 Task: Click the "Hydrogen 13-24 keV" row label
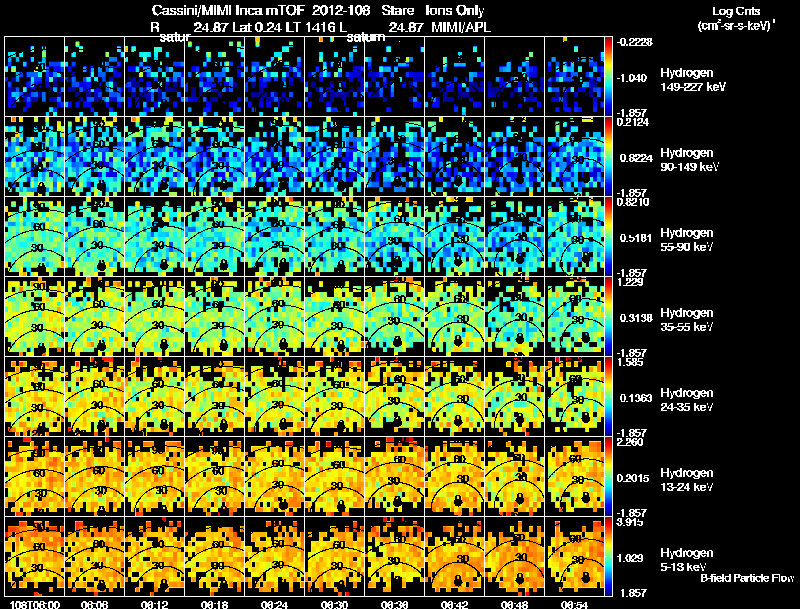tap(687, 480)
